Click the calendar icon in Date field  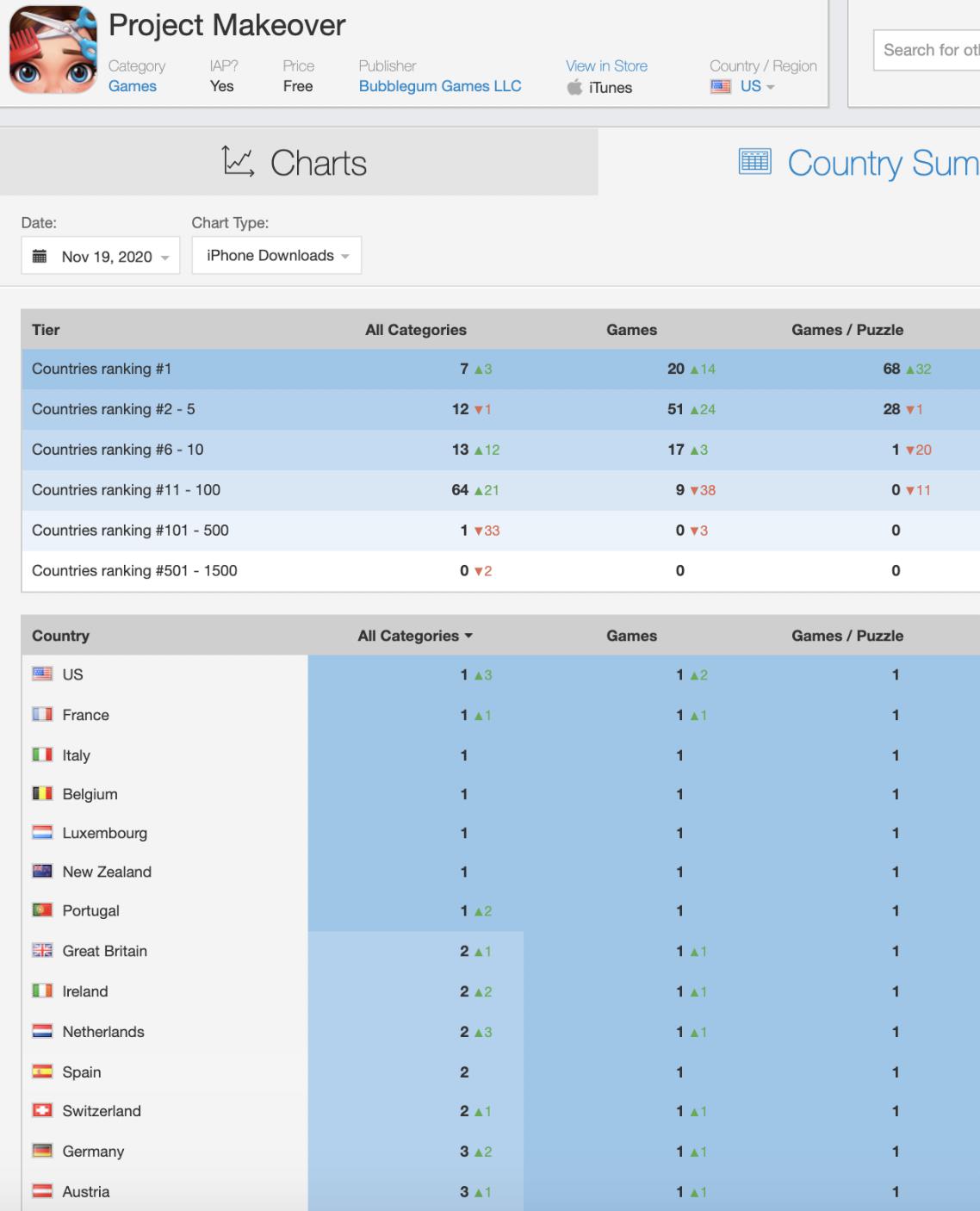pyautogui.click(x=40, y=256)
